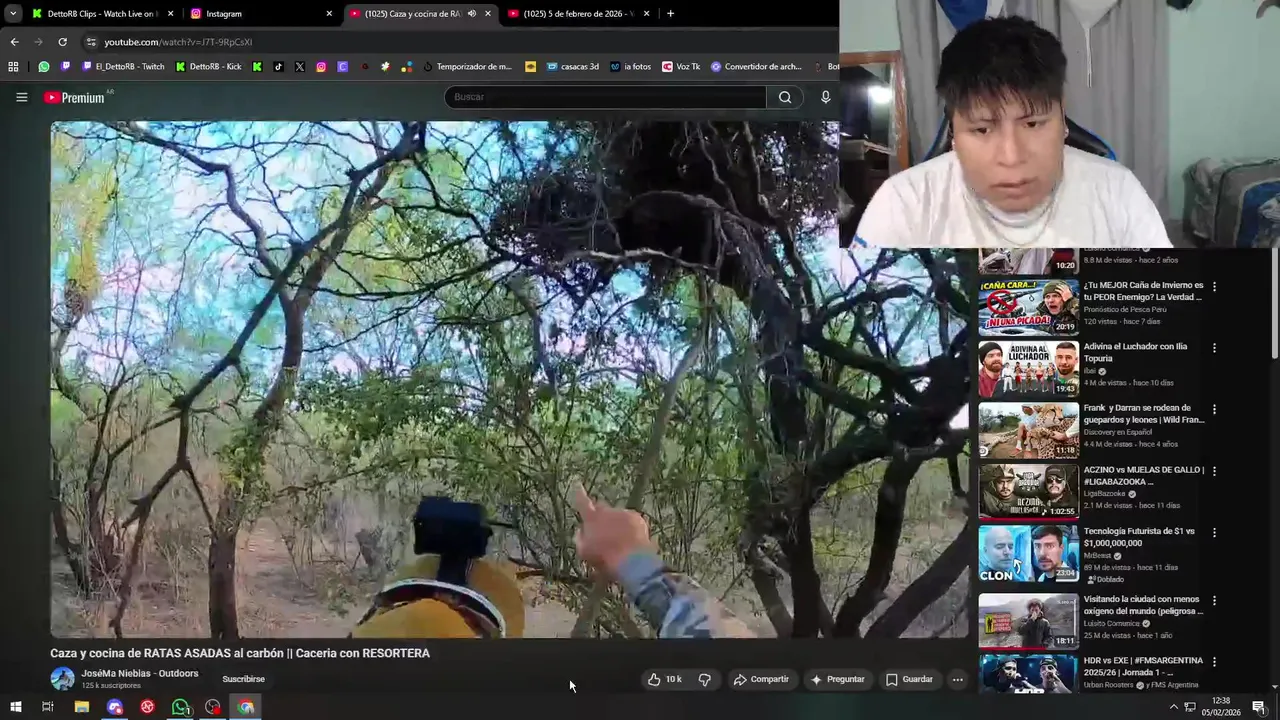The image size is (1280, 720).
Task: Open the ia fotos bookmark
Action: point(630,67)
